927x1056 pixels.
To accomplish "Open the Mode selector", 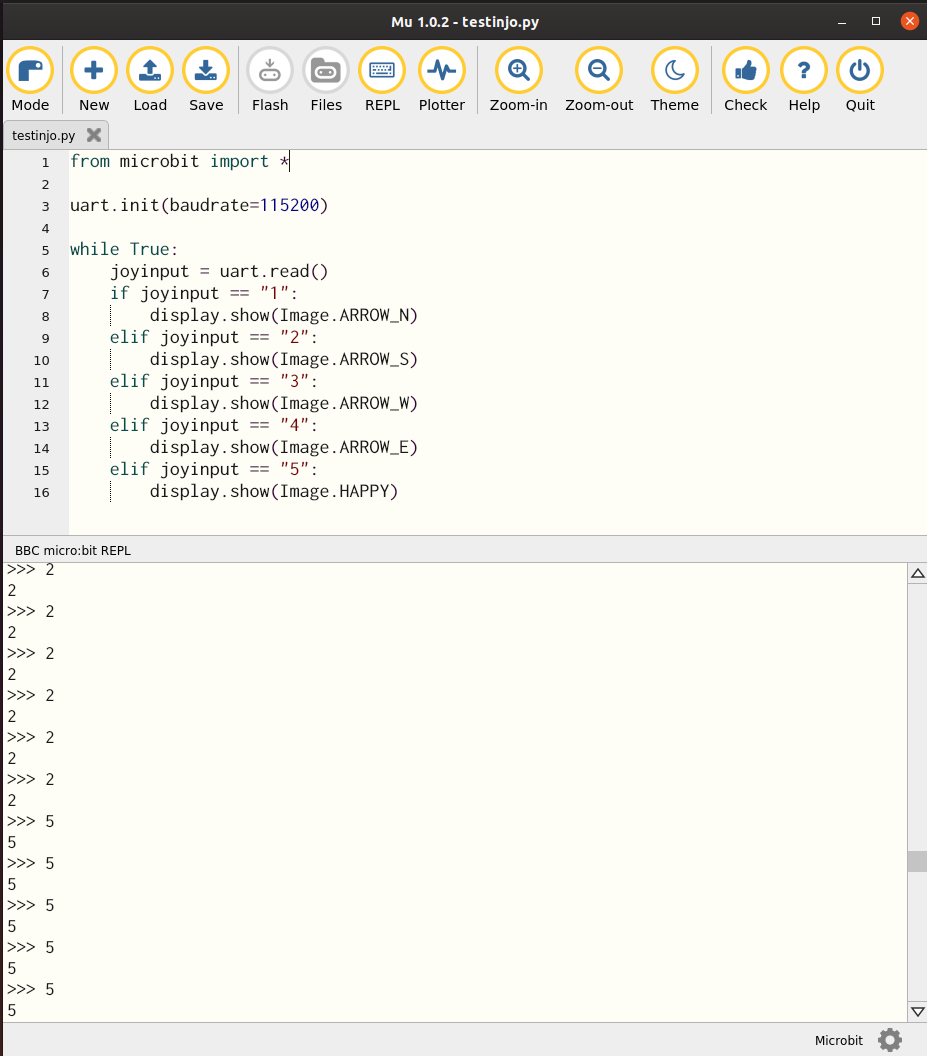I will [x=30, y=79].
